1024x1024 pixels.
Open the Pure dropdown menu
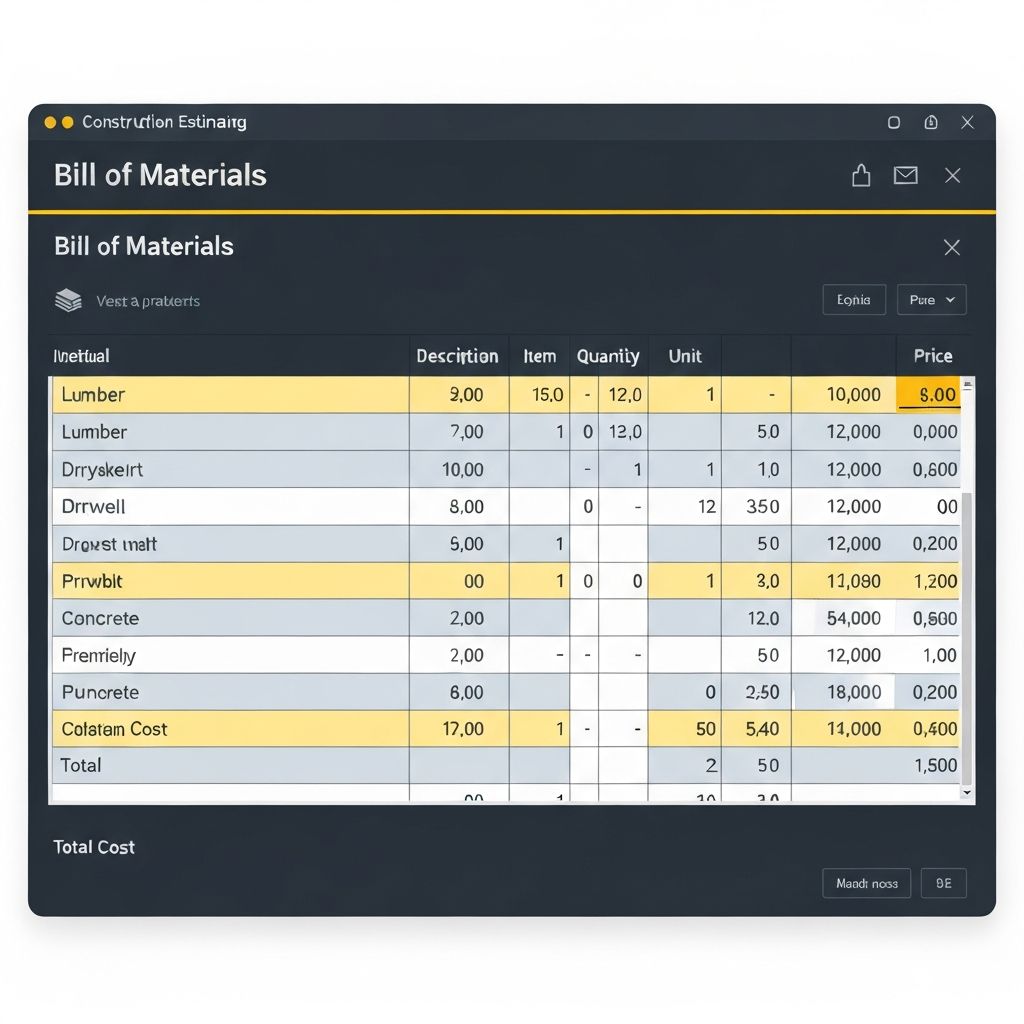[931, 300]
